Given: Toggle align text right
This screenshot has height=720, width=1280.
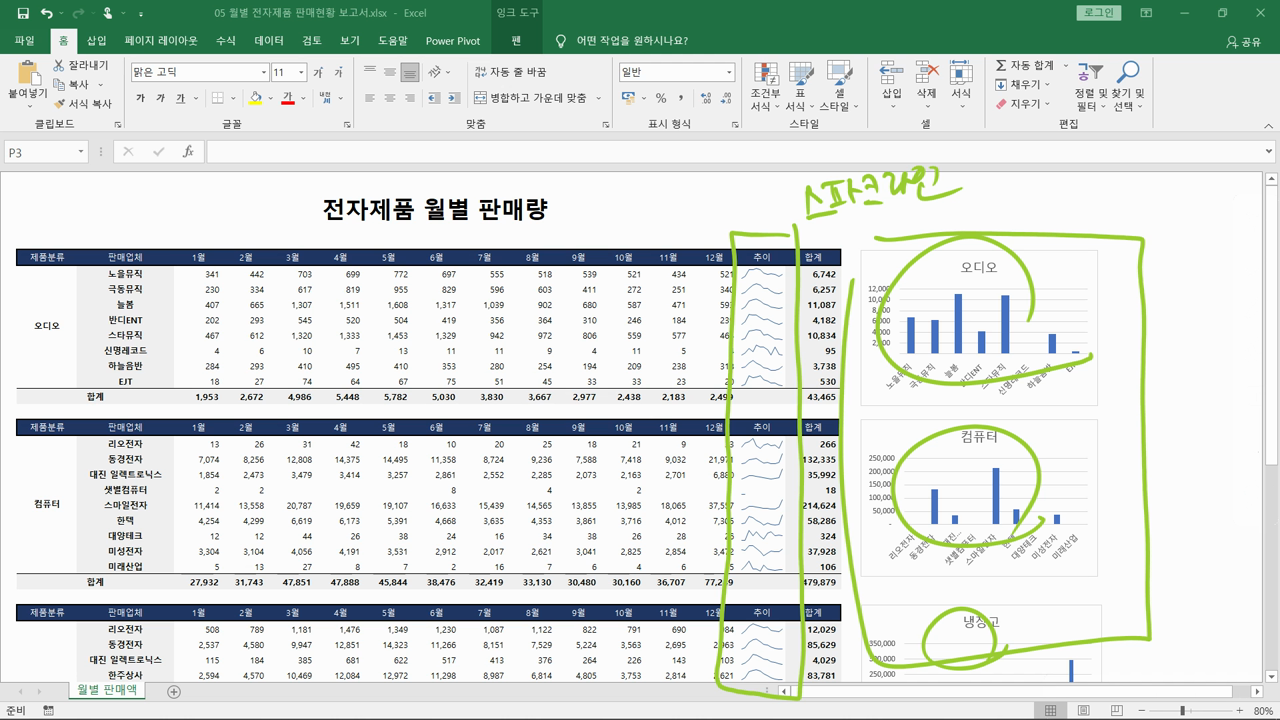Looking at the screenshot, I should coord(409,98).
